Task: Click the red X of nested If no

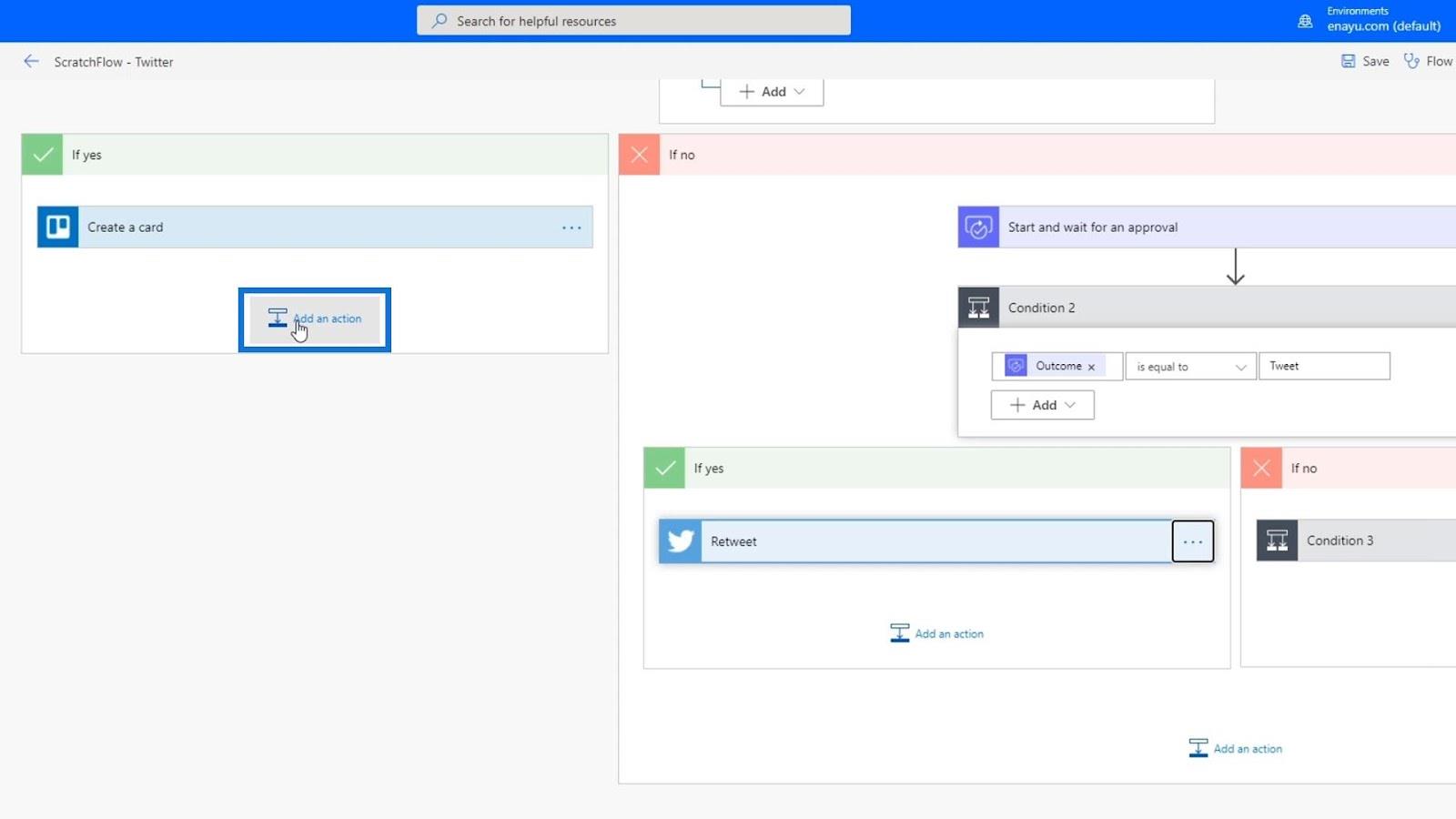Action: [x=1261, y=468]
